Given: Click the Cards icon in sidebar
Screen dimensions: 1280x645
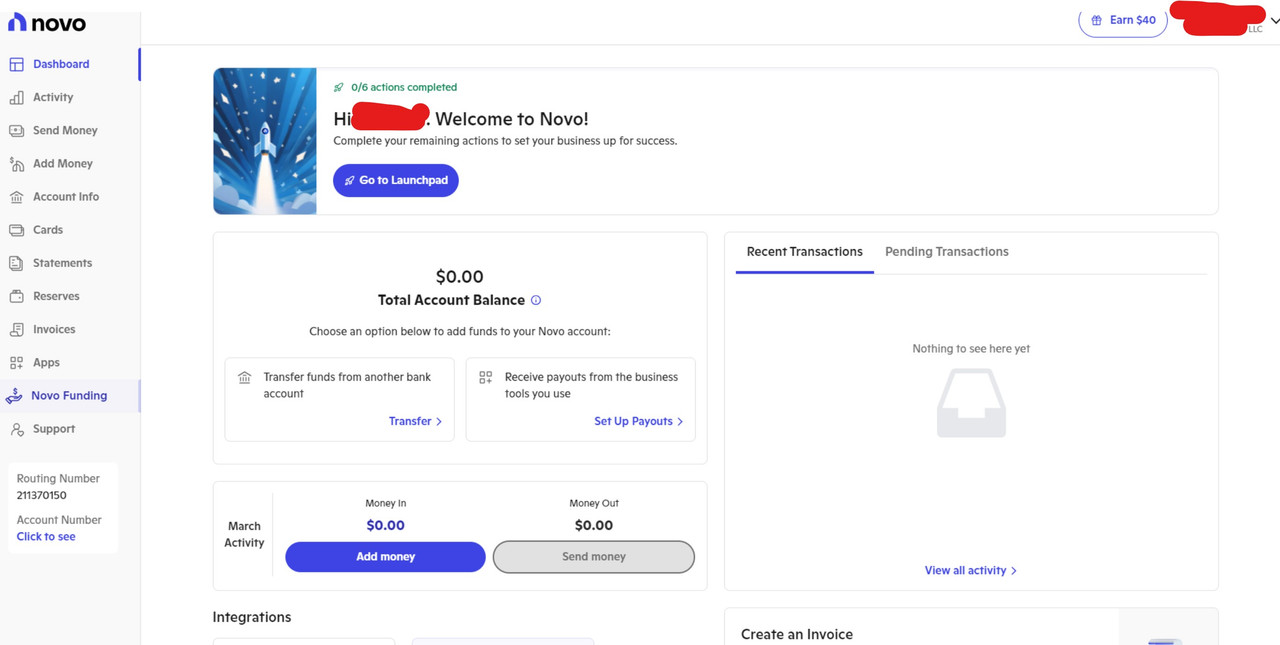Looking at the screenshot, I should coord(16,230).
